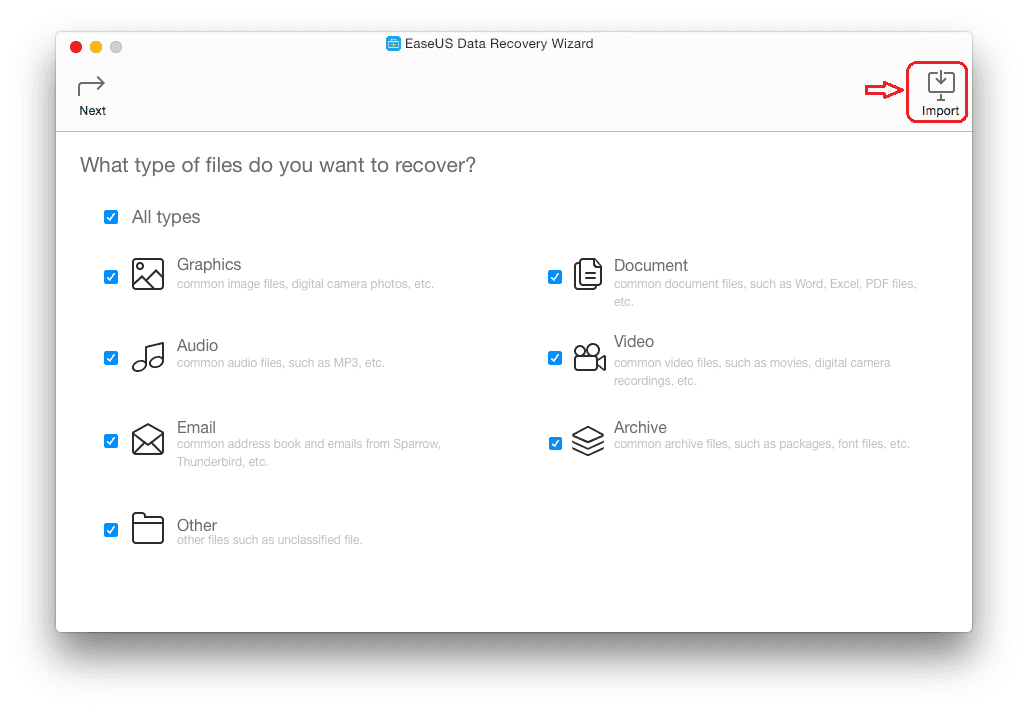Uncheck the Other file type checkbox
Screen dimensions: 1028x712
[x=111, y=530]
